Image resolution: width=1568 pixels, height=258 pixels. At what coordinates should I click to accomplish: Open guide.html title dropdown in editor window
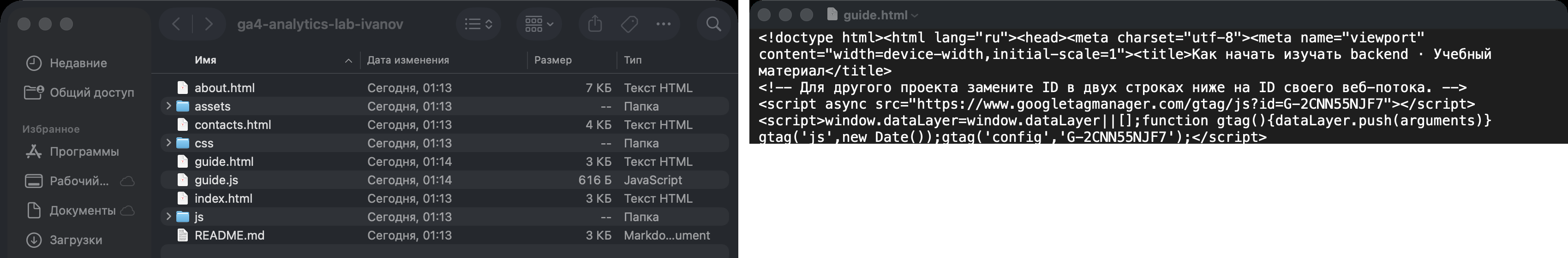(915, 16)
